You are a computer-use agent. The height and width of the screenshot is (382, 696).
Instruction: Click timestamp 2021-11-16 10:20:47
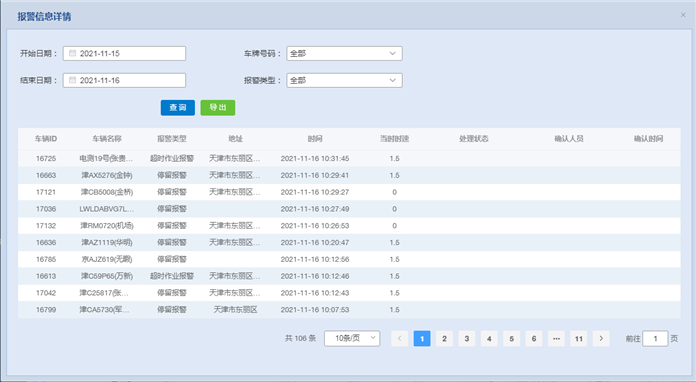point(315,243)
